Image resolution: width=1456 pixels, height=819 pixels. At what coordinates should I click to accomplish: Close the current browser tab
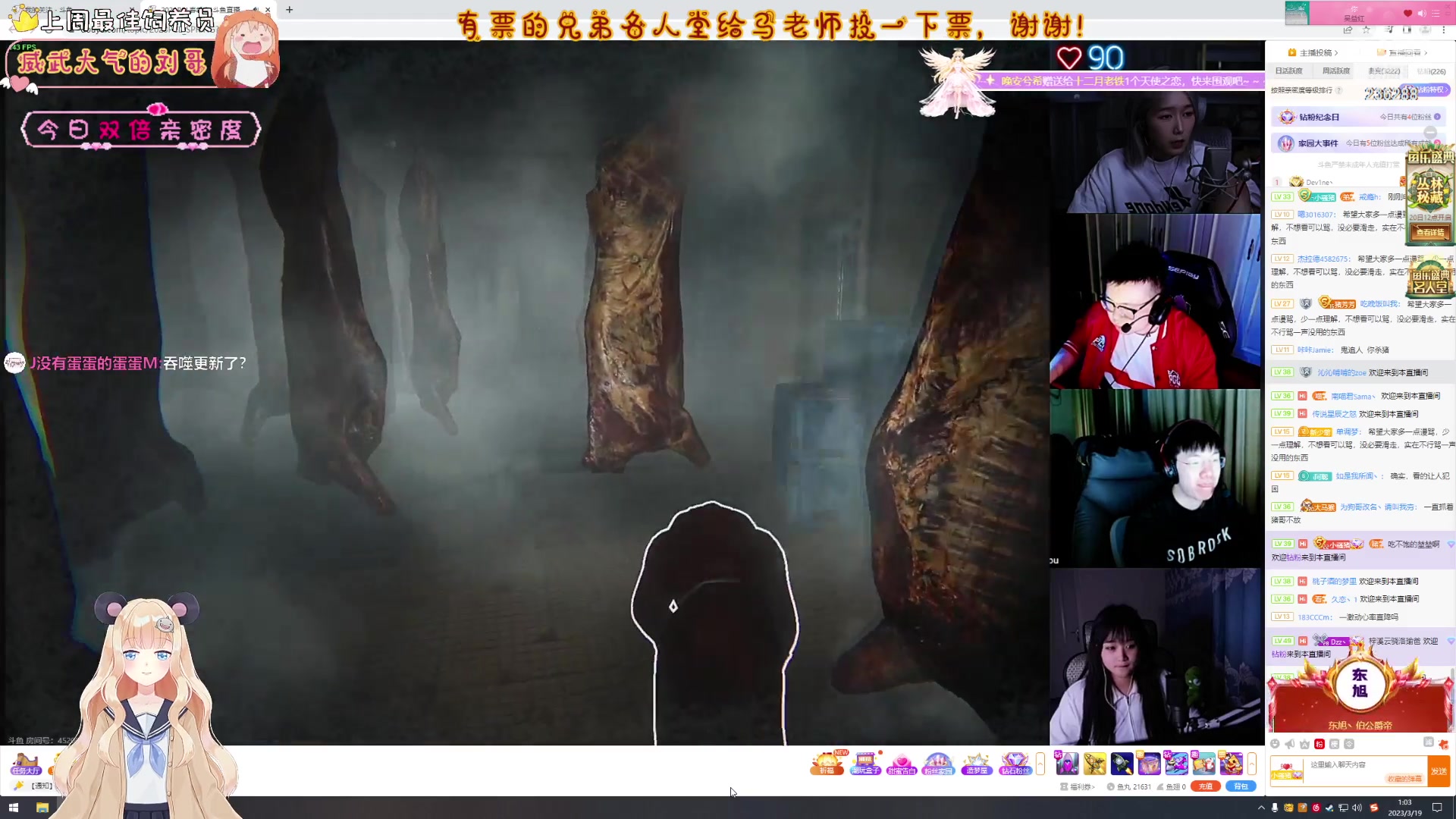point(268,10)
